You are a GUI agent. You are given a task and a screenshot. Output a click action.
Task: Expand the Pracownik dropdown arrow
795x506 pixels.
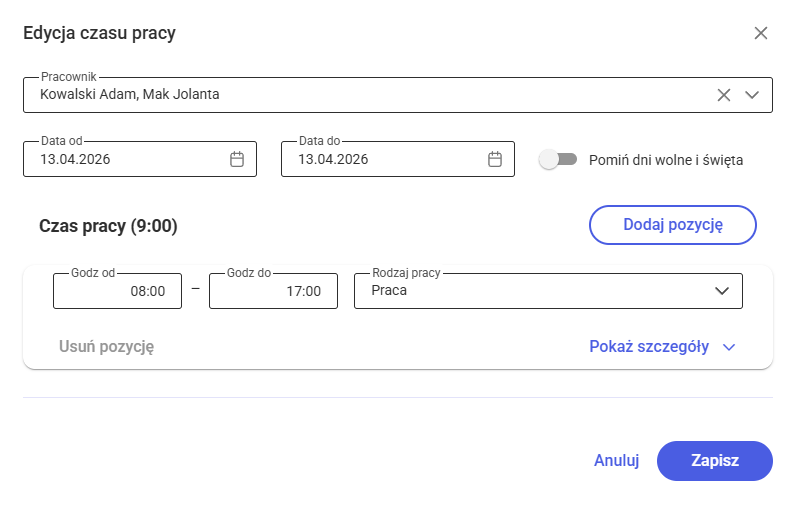point(752,95)
